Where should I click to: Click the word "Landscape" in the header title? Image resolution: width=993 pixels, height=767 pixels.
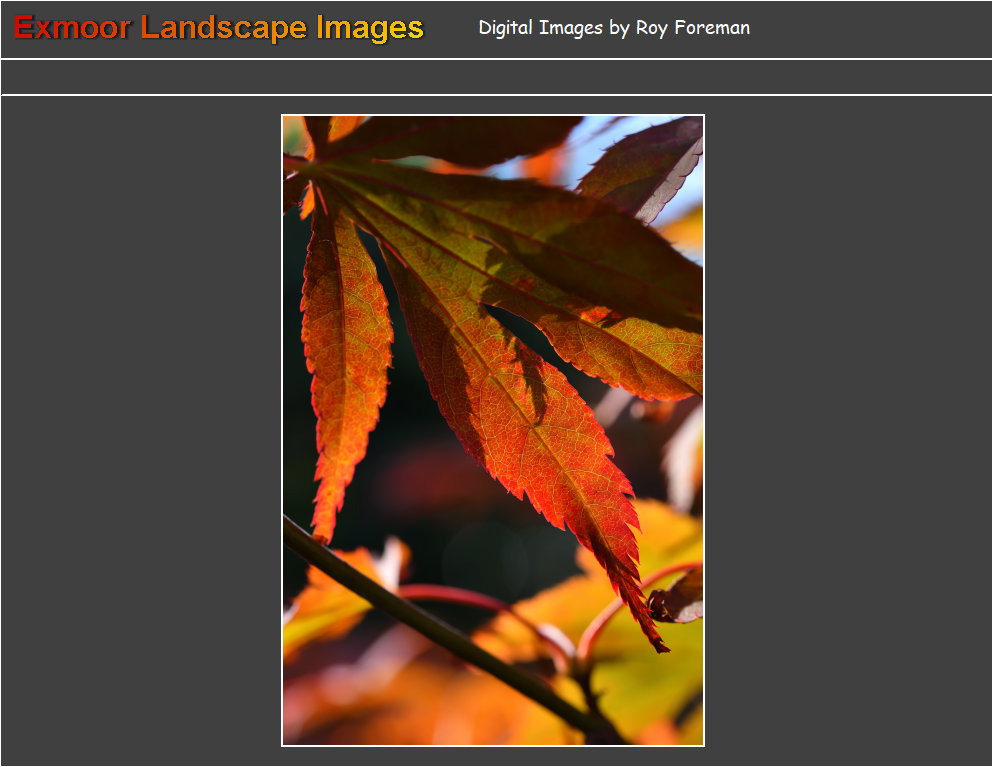[224, 28]
